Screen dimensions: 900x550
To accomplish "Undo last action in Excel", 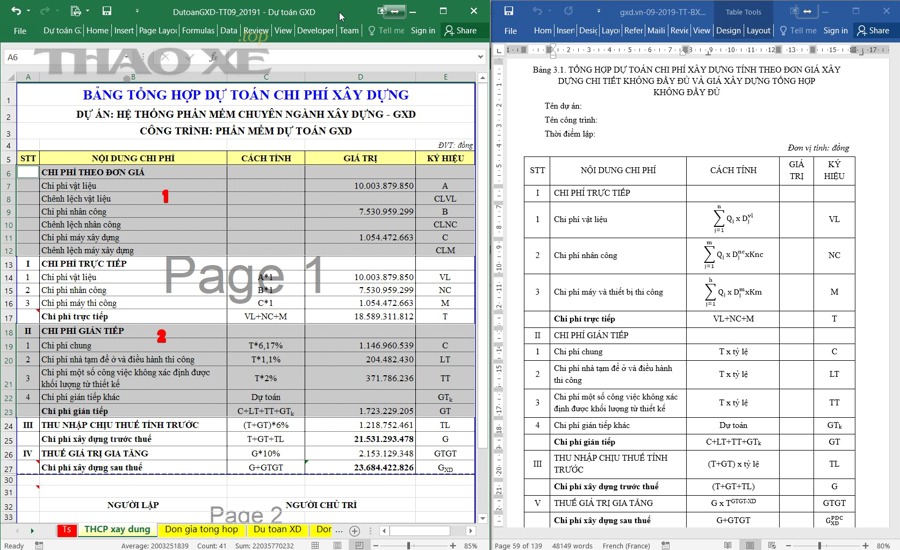I will tap(16, 11).
